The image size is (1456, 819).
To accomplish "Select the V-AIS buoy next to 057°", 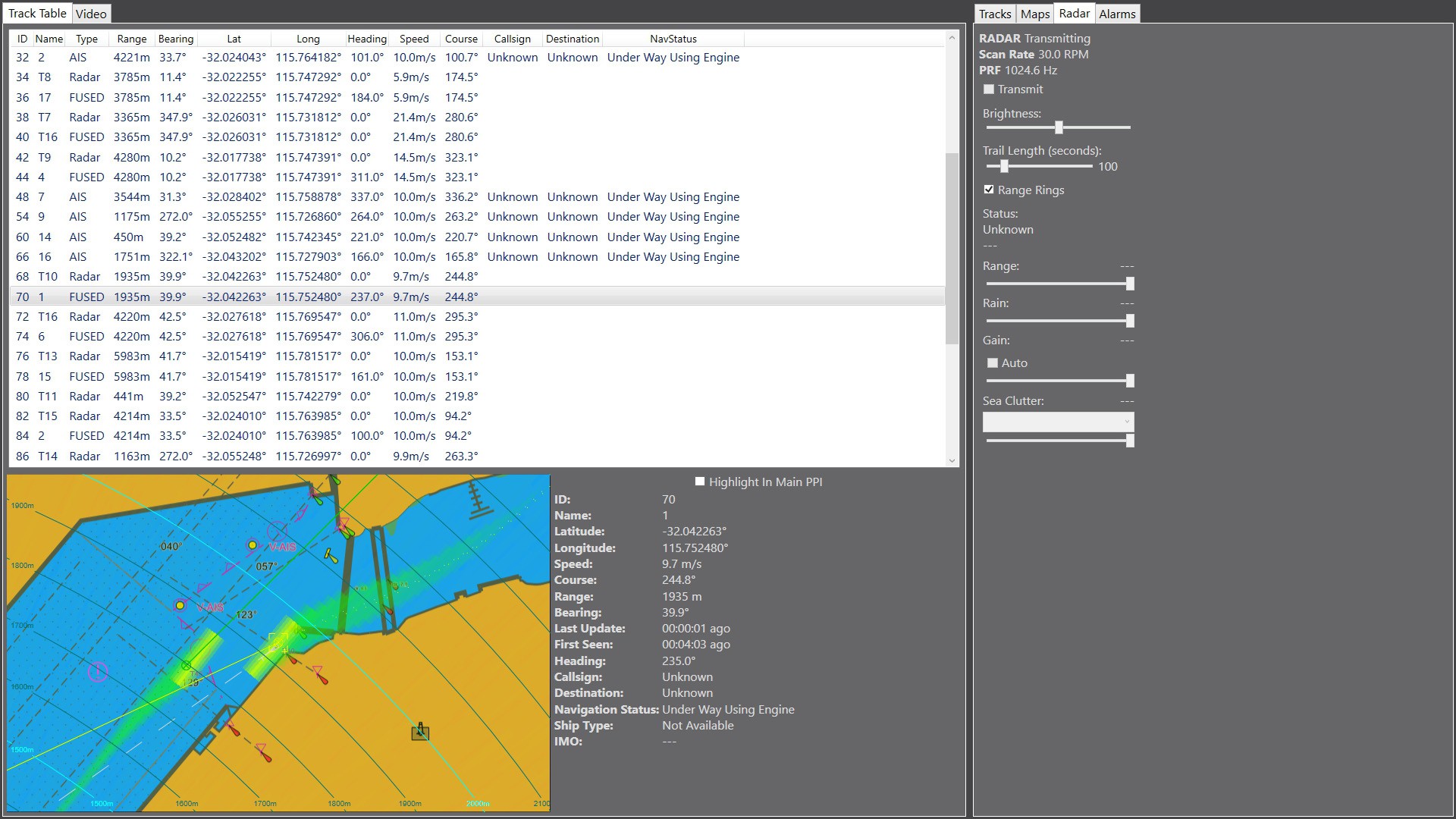I will 253,545.
